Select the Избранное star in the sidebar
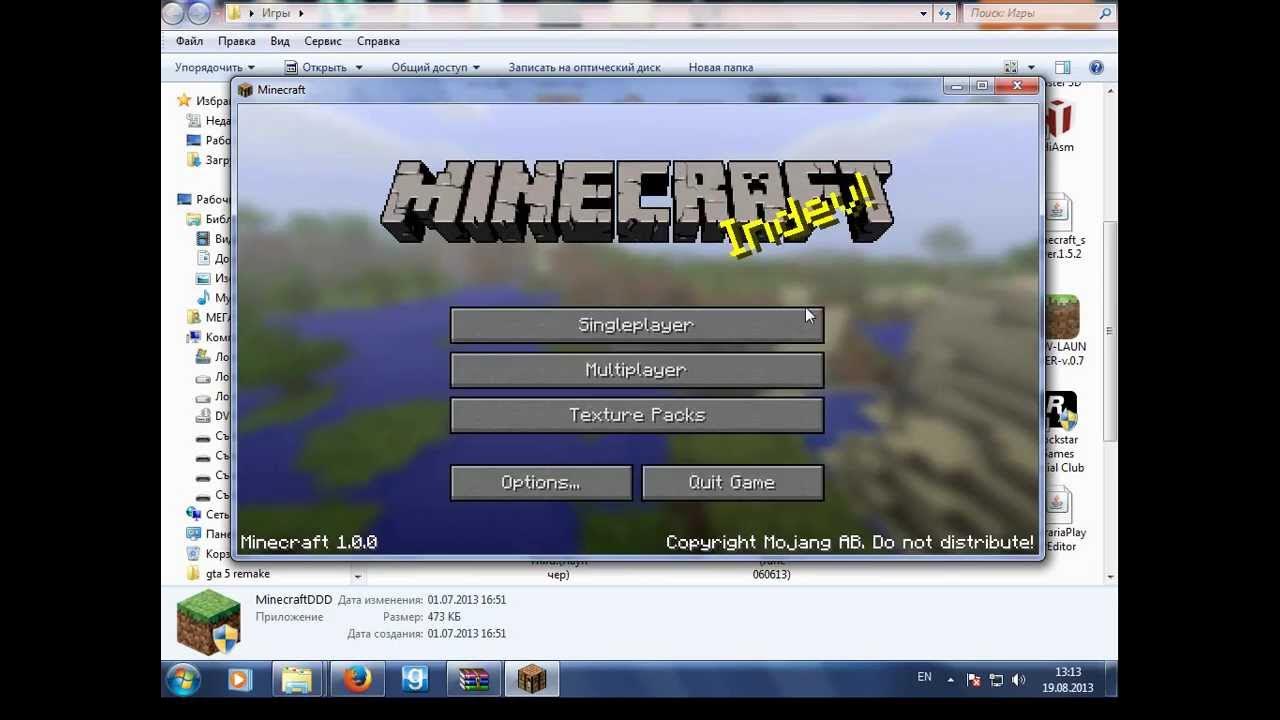Viewport: 1280px width, 720px height. click(x=184, y=100)
